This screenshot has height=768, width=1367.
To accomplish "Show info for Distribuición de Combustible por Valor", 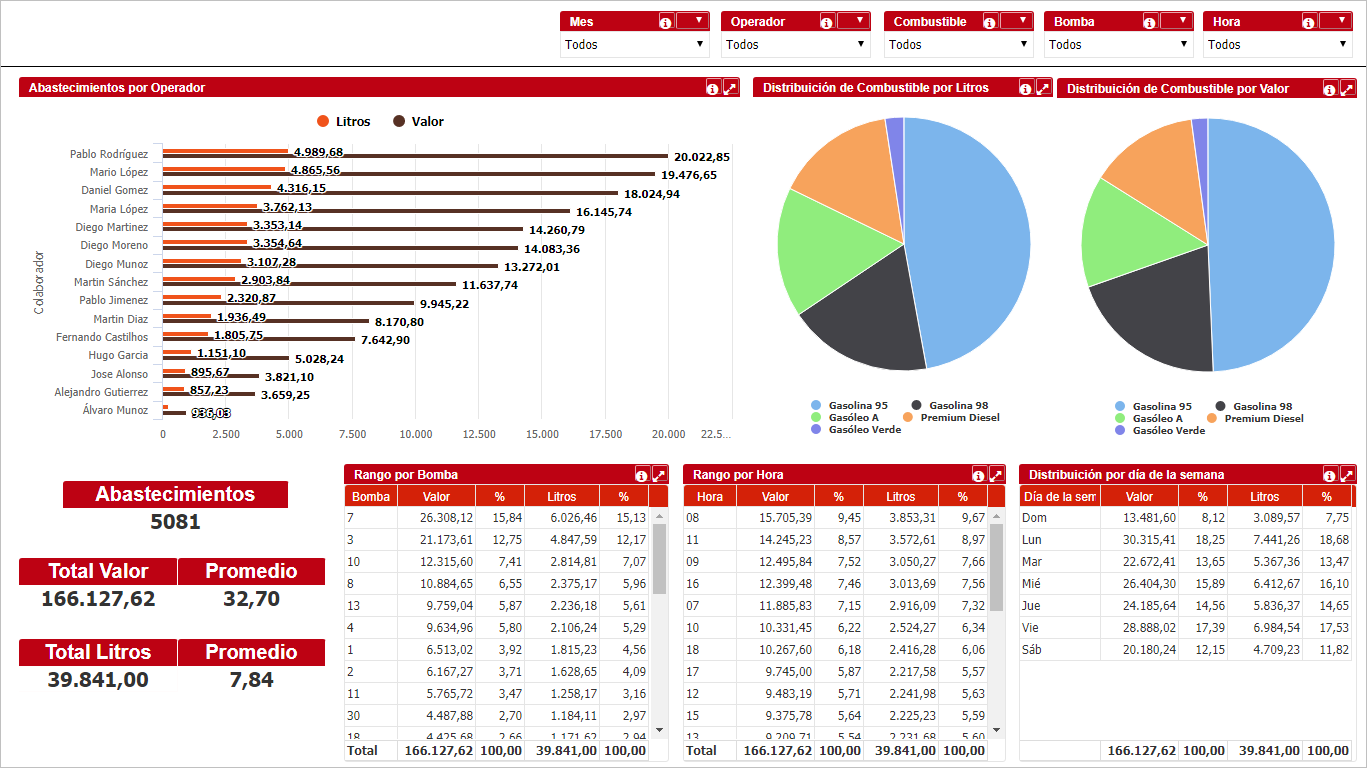I will click(x=1329, y=89).
